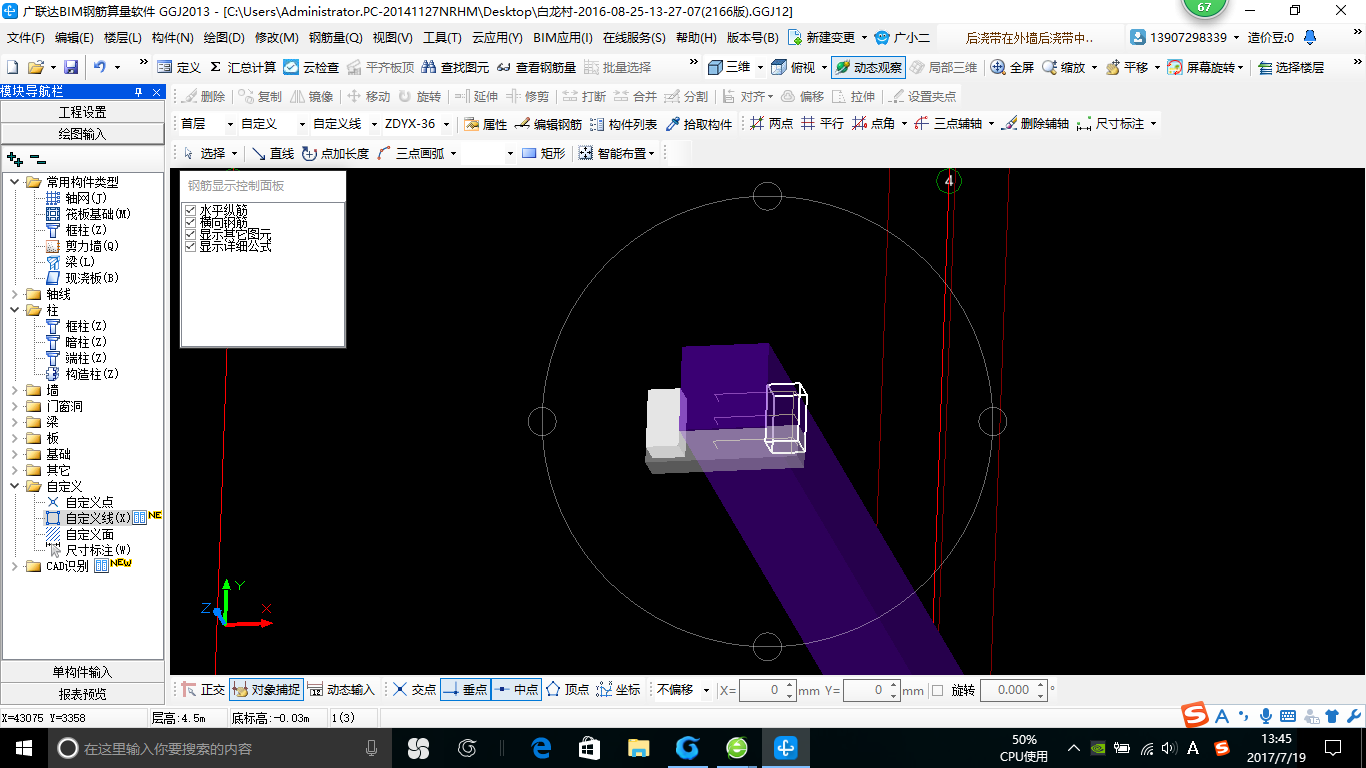The height and width of the screenshot is (768, 1366).
Task: Click 查找图元 find element tool
Action: click(455, 67)
